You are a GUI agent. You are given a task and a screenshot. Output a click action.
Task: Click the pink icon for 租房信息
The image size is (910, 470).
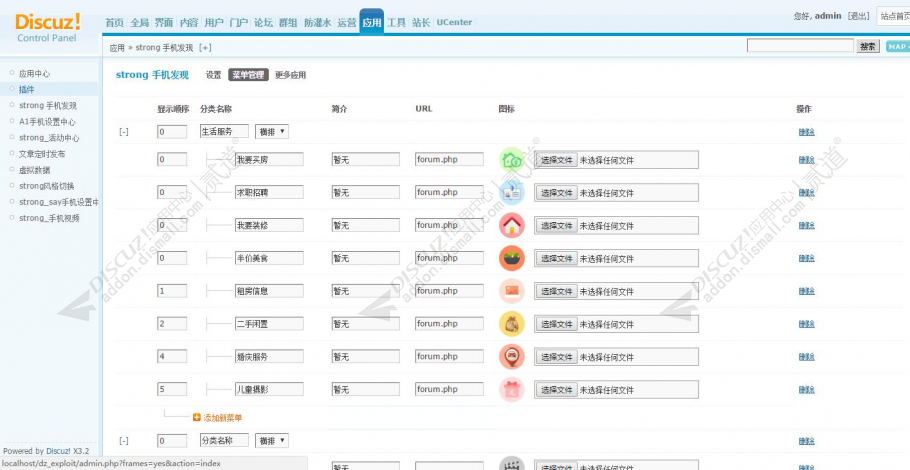click(511, 291)
